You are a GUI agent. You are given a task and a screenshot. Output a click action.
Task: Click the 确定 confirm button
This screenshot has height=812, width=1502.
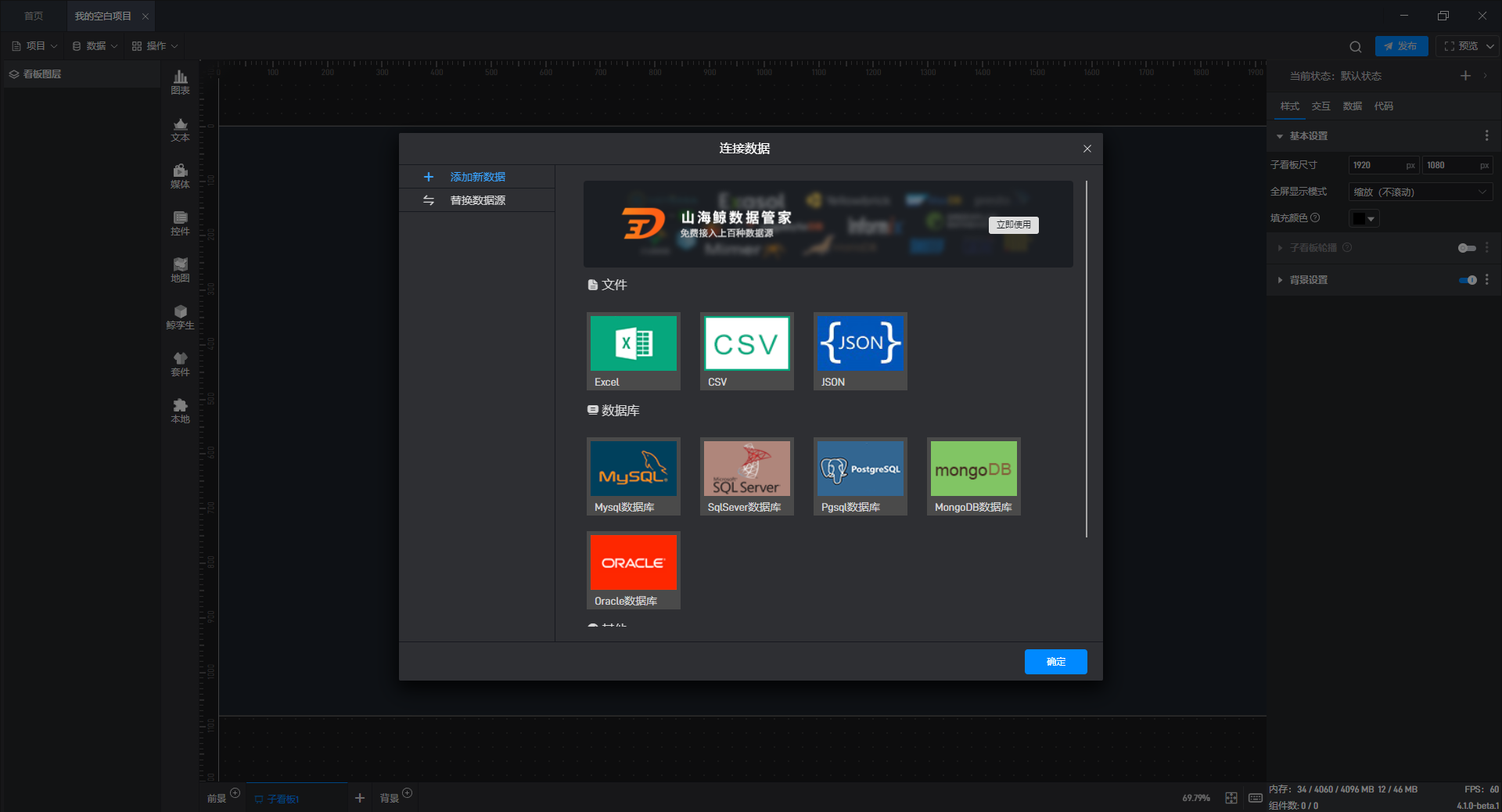click(x=1056, y=662)
